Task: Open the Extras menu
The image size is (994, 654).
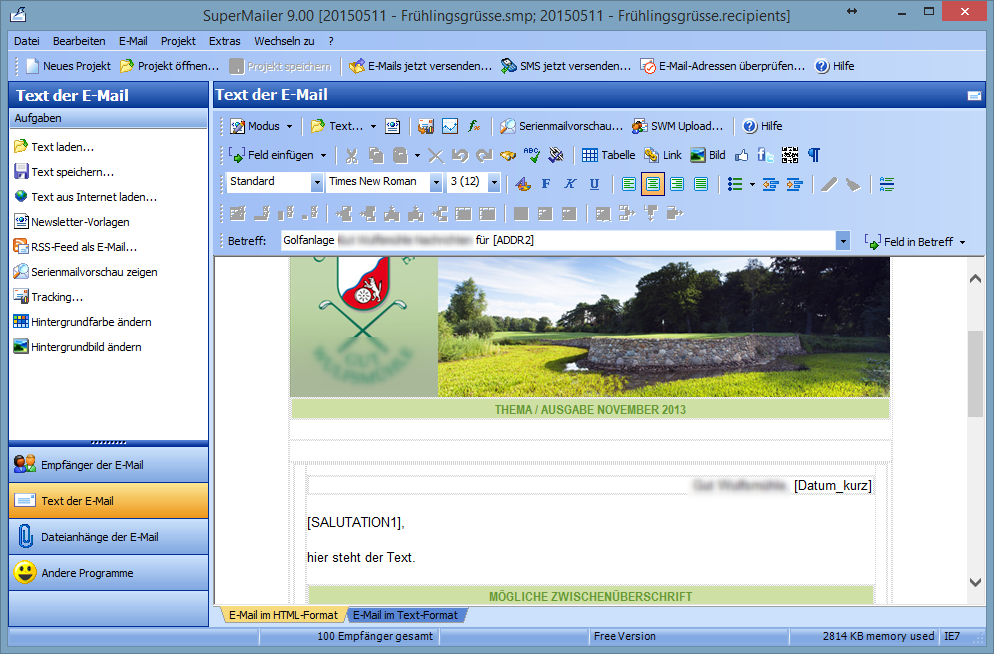Action: 224,41
